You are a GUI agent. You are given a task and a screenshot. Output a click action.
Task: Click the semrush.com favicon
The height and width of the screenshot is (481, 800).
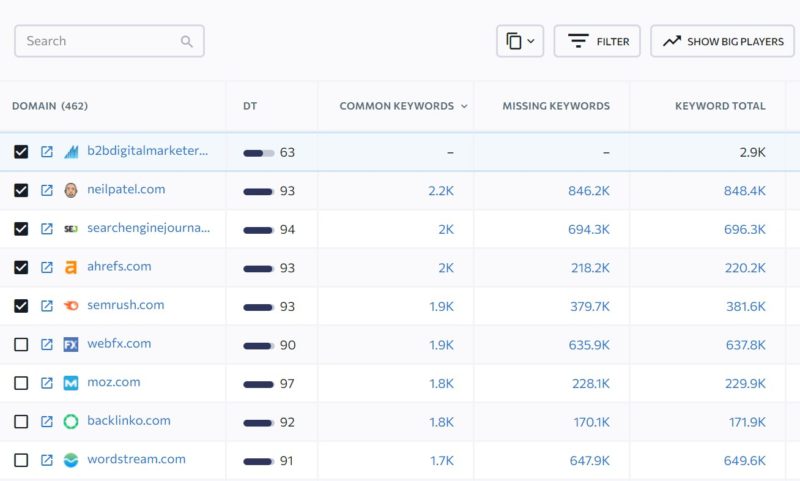tap(71, 306)
